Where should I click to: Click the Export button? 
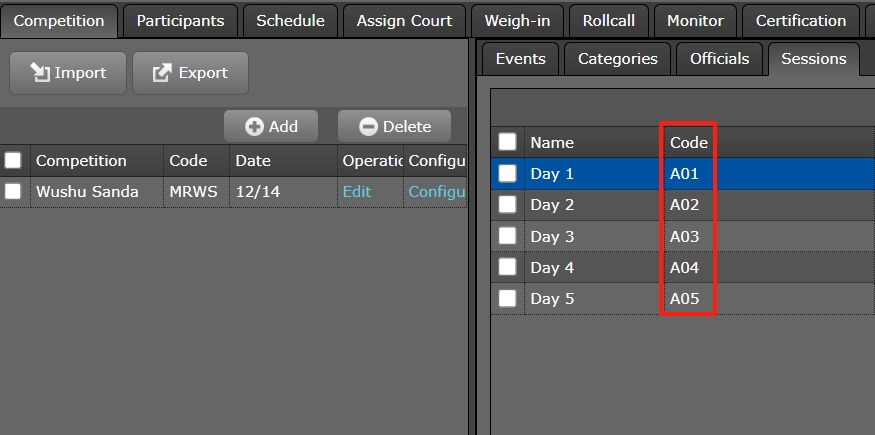click(190, 73)
